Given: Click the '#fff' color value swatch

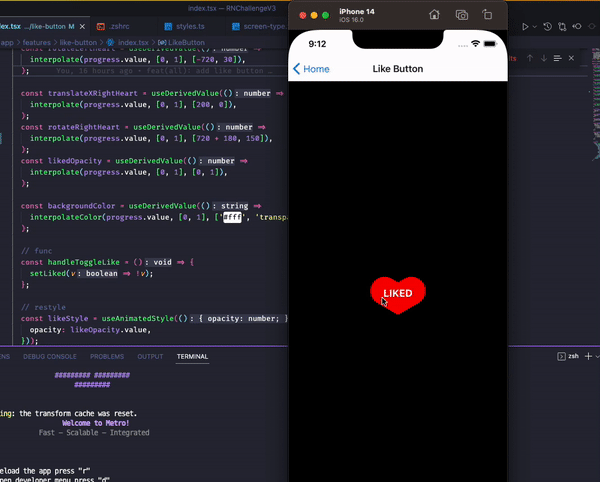Looking at the screenshot, I should [x=232, y=217].
